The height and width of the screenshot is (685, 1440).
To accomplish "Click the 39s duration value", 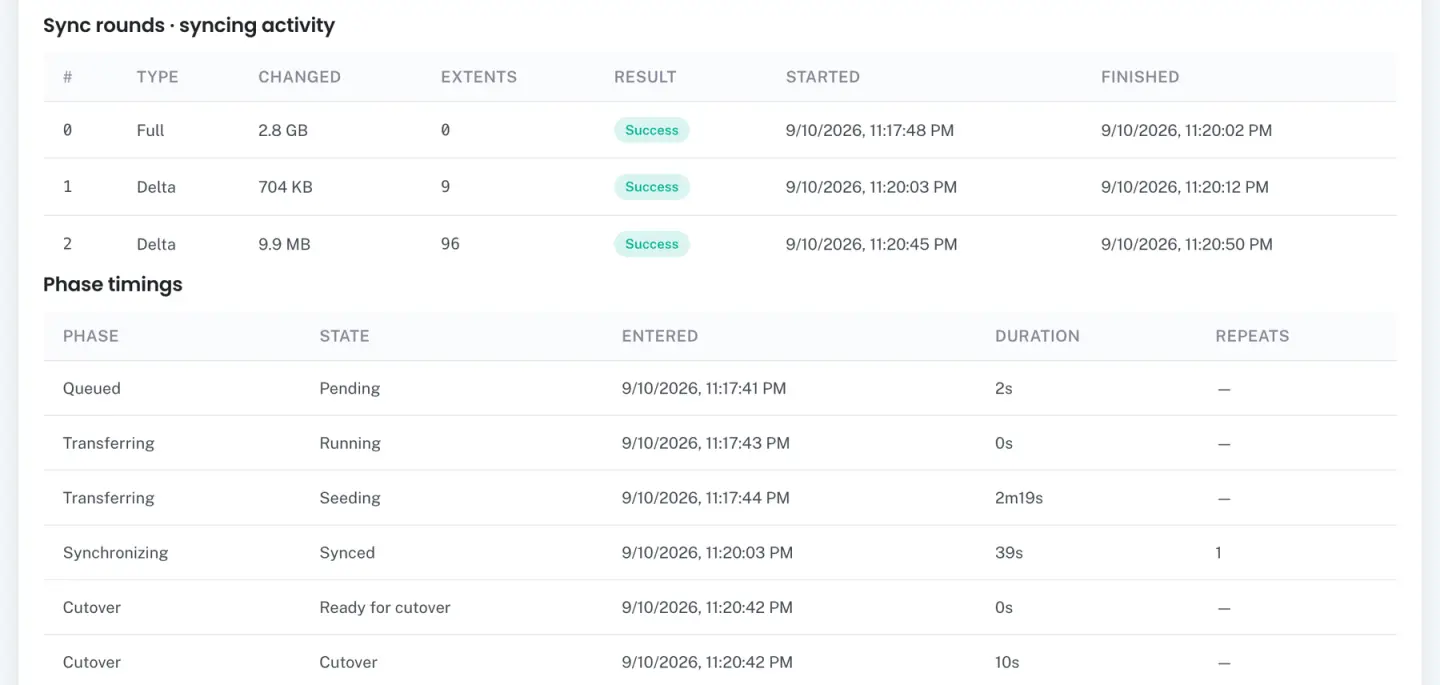I will [1009, 553].
